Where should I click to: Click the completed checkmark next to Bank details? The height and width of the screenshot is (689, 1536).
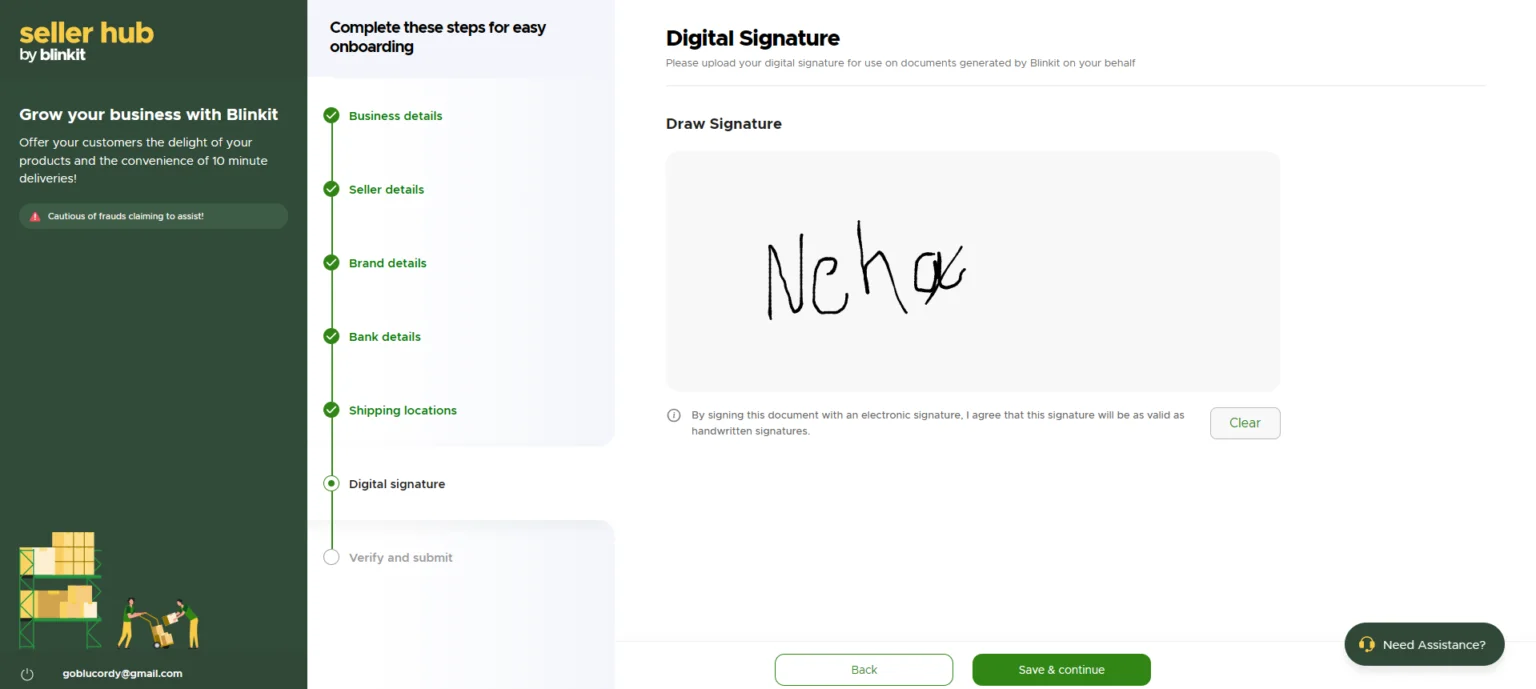(331, 336)
